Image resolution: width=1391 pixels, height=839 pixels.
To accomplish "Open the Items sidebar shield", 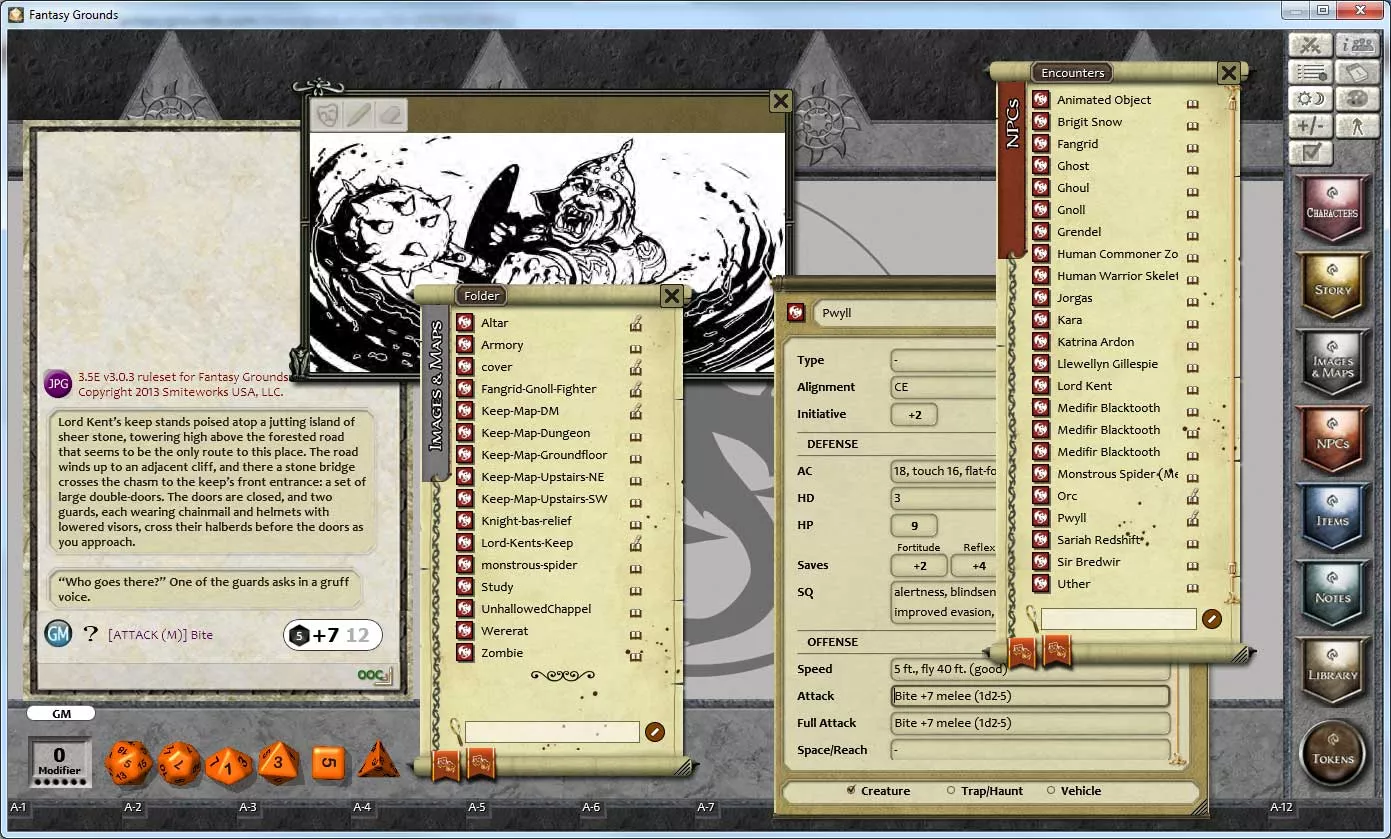I will [1332, 518].
